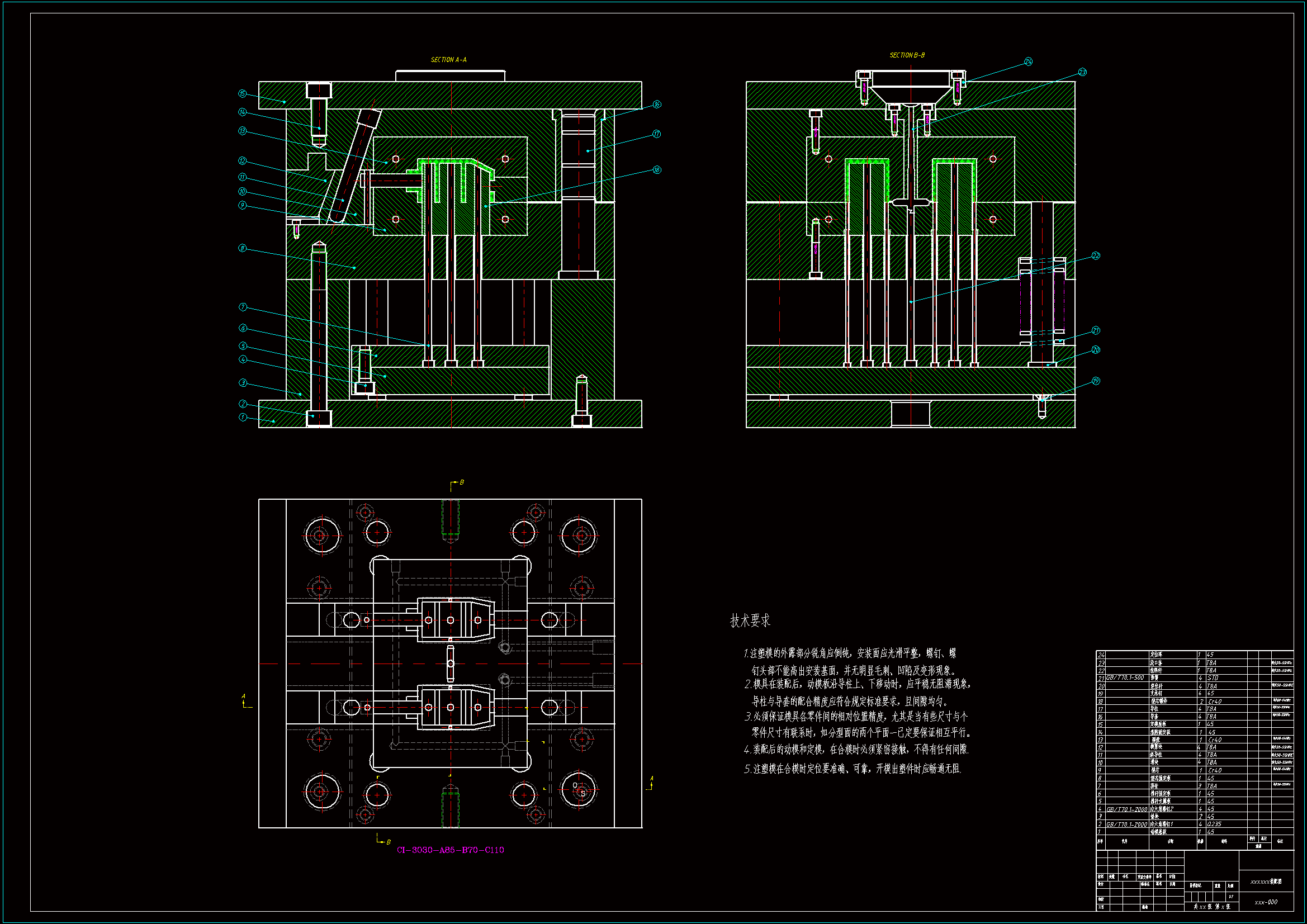Click the top B section cut marker

(457, 484)
